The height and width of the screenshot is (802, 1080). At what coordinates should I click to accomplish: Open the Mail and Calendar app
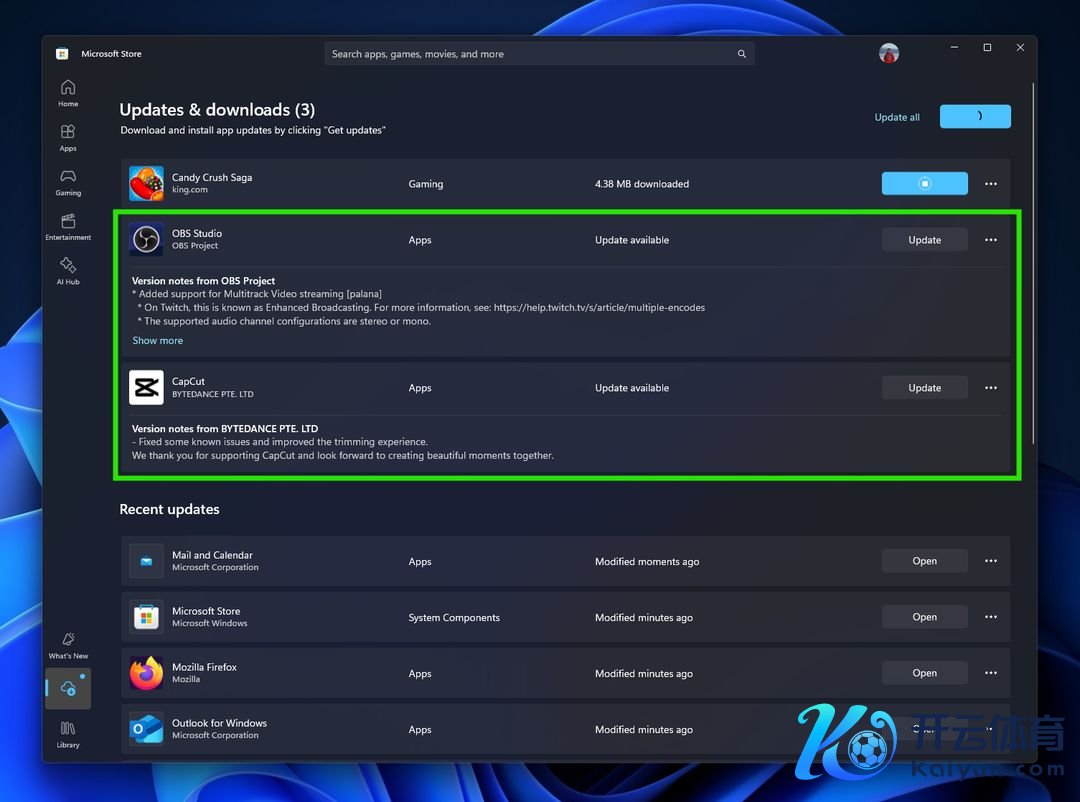click(924, 562)
